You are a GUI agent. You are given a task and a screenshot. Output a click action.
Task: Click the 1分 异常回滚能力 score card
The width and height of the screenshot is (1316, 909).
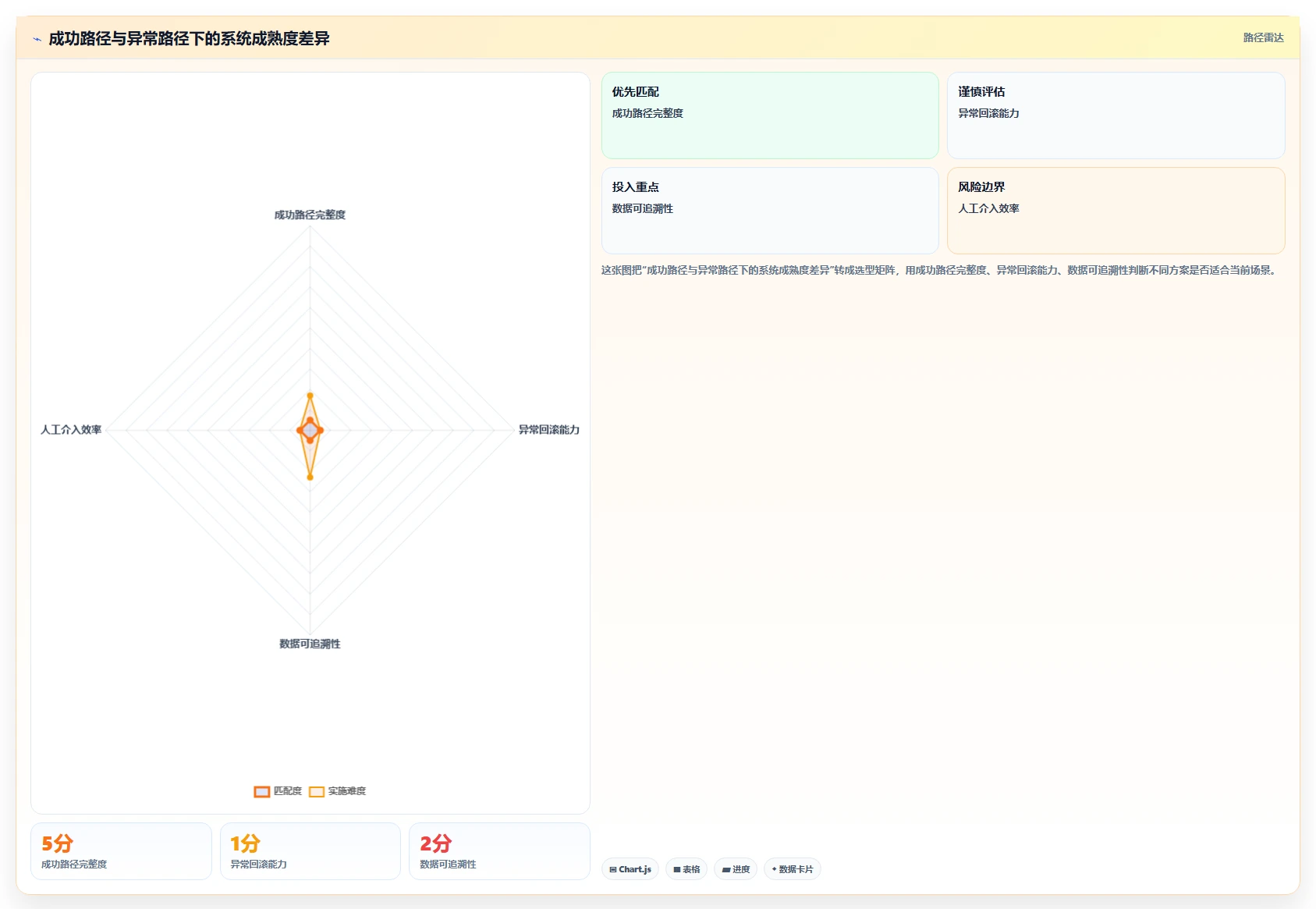pos(310,851)
